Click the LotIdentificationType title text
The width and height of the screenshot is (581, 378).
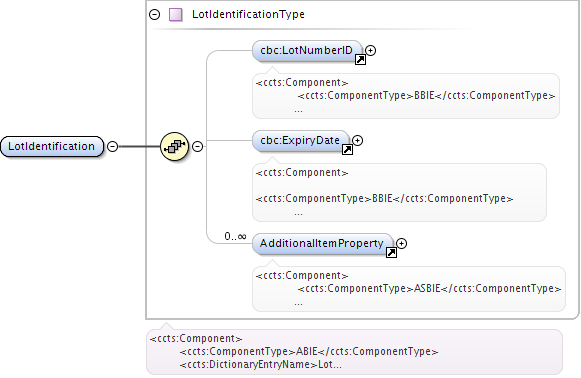tap(248, 14)
